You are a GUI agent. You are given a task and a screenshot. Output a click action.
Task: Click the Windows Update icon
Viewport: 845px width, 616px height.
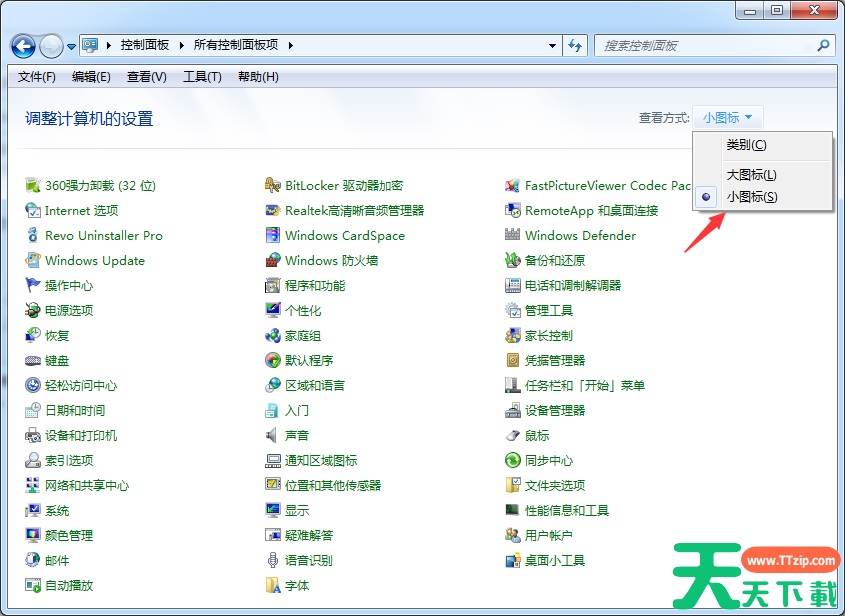33,260
